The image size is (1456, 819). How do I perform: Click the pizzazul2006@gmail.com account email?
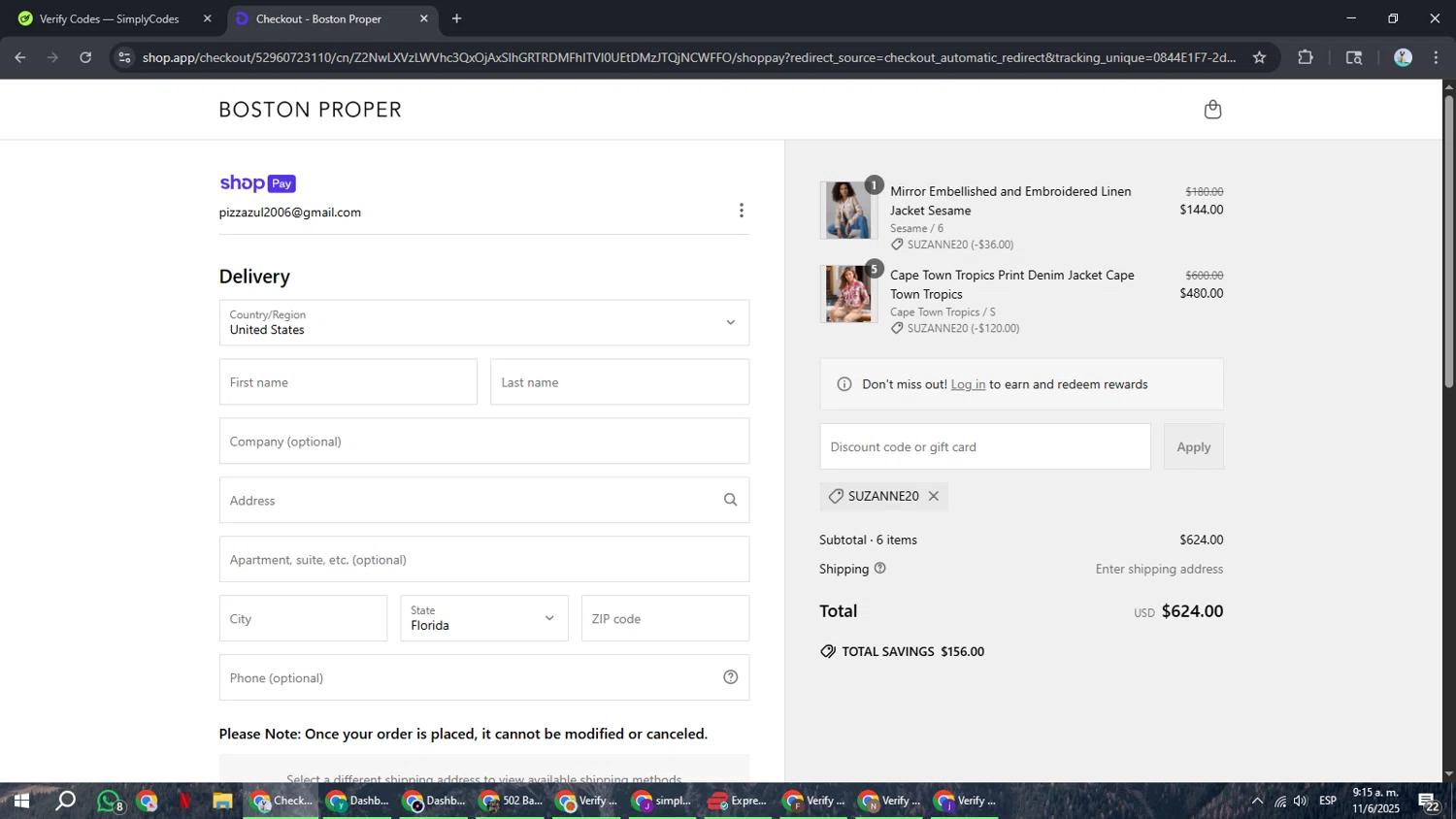point(290,212)
